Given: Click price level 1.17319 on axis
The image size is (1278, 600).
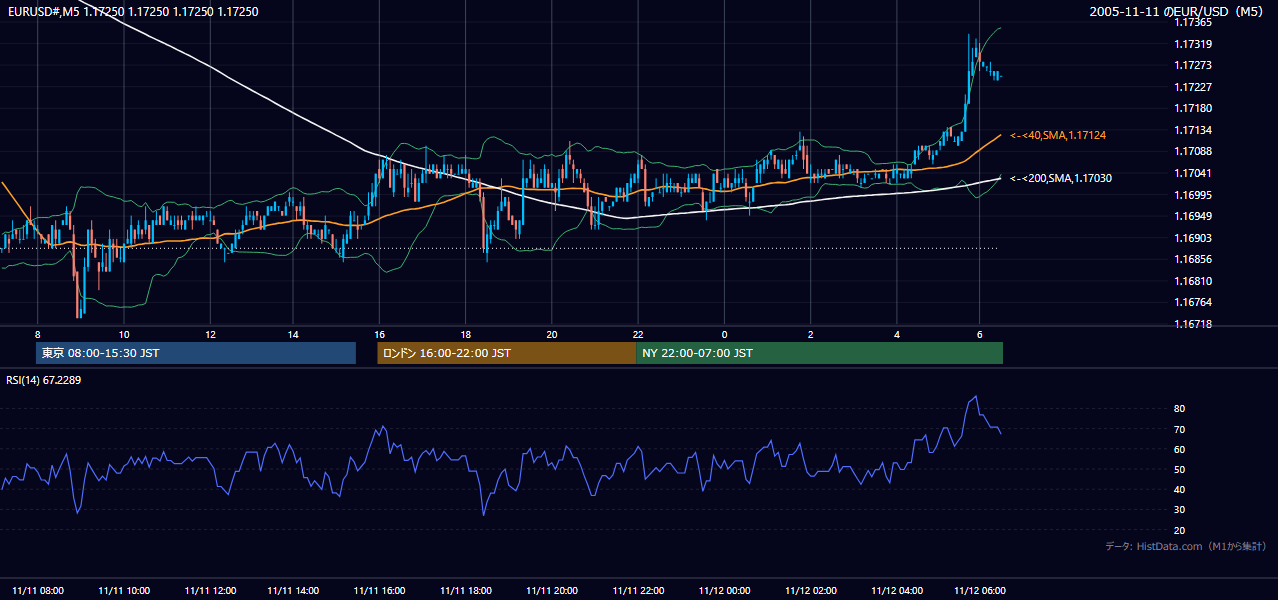Looking at the screenshot, I should pyautogui.click(x=1194, y=44).
